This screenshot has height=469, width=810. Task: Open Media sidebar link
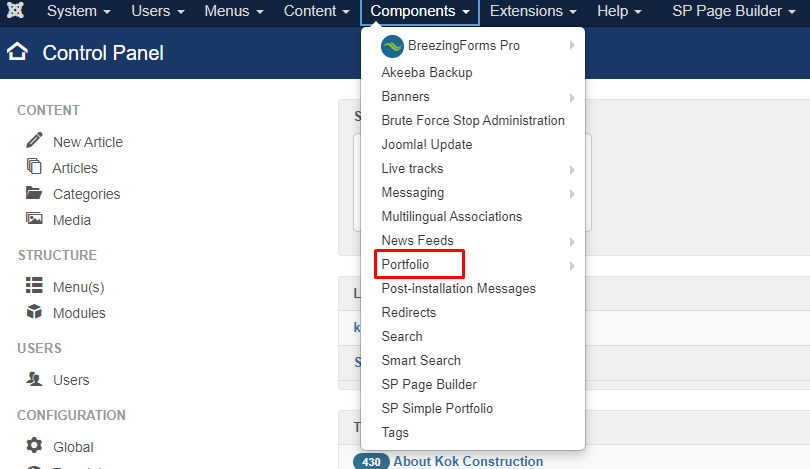72,220
